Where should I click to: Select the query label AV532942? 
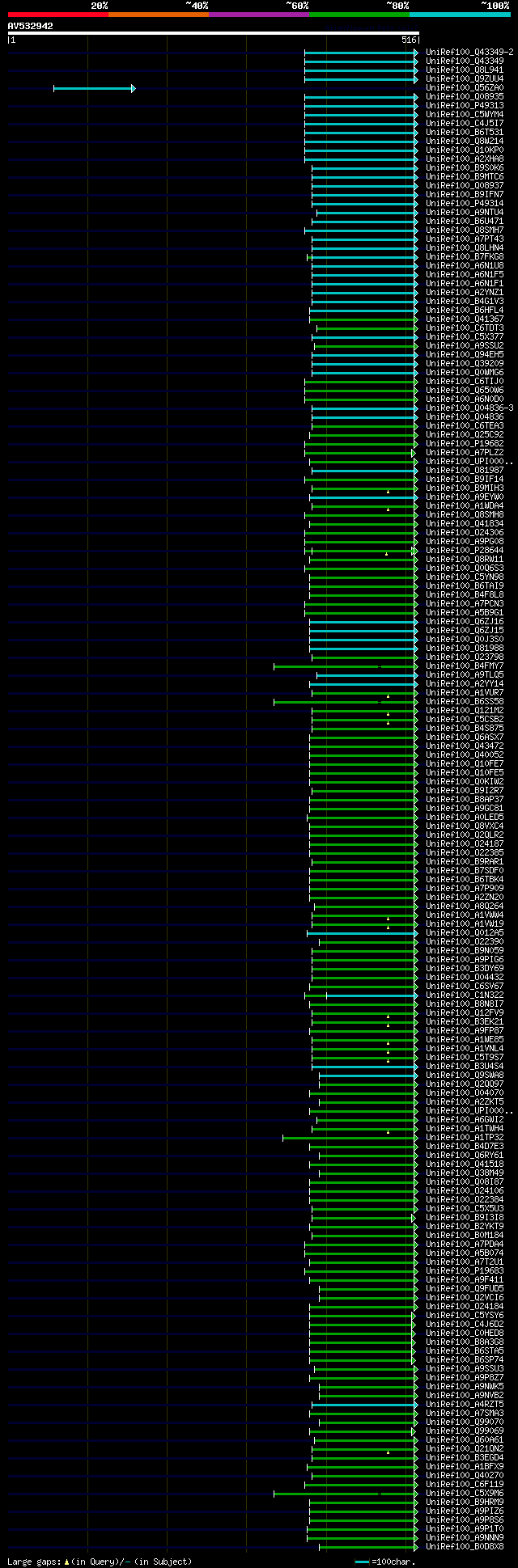point(31,26)
